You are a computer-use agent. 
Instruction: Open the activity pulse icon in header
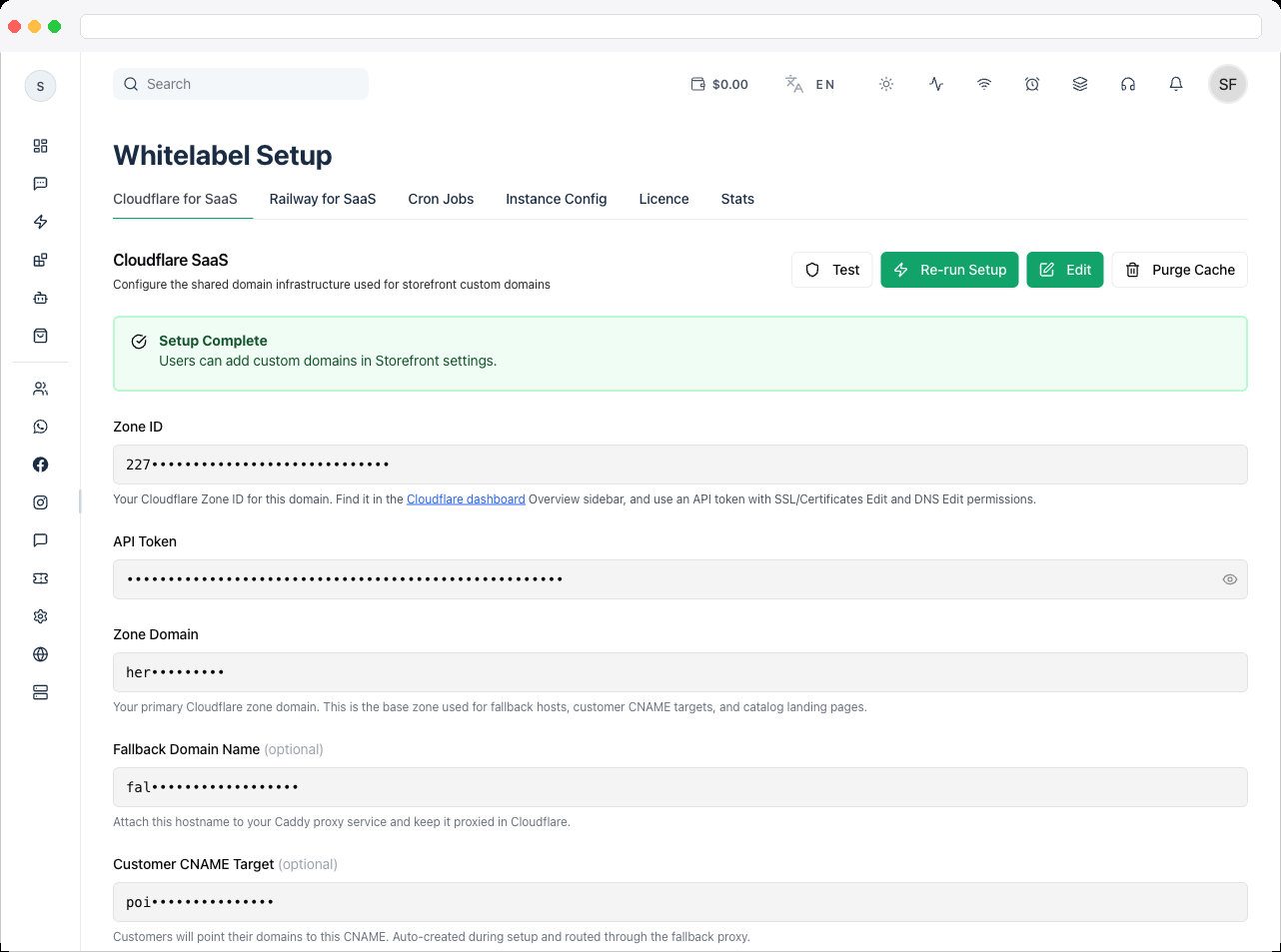[x=936, y=84]
